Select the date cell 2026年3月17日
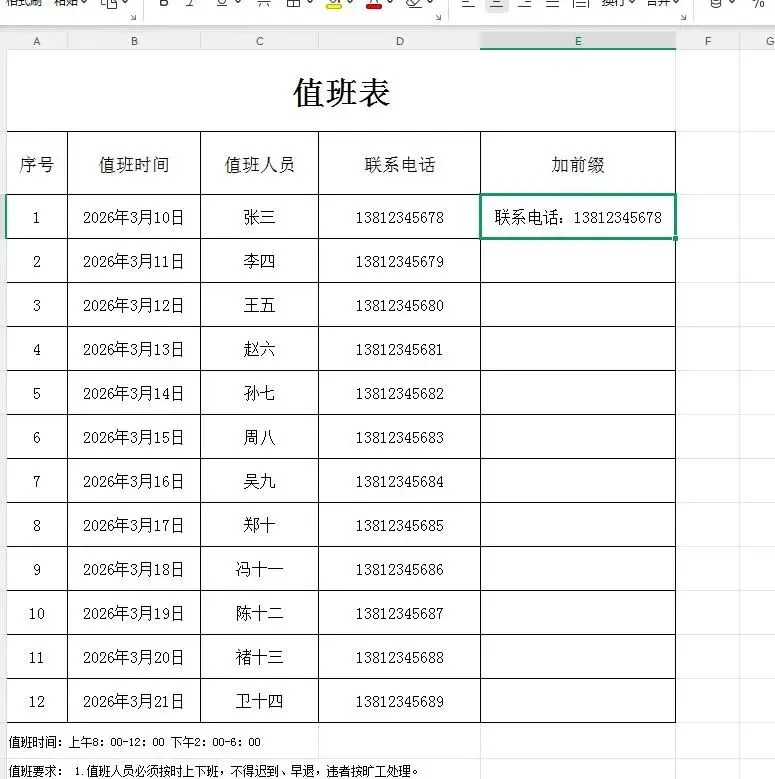This screenshot has height=779, width=775. [x=134, y=525]
